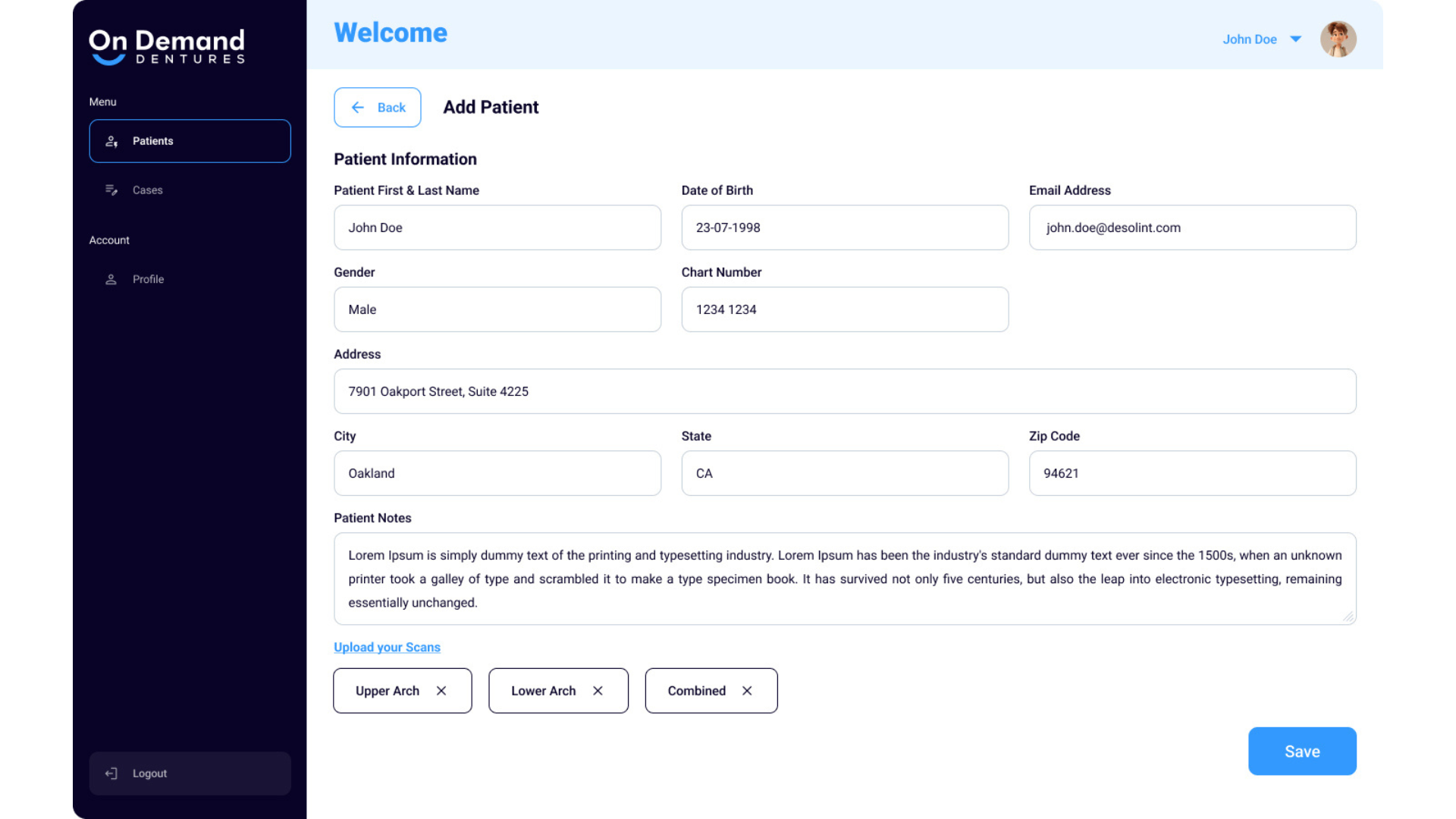Click the On Demand Dentures logo

coord(167,46)
